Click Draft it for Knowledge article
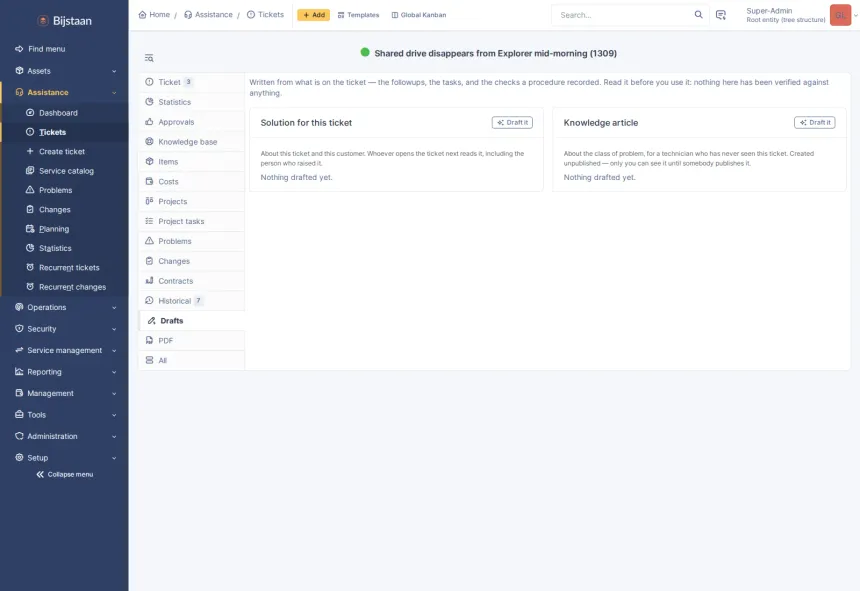Screen dimensions: 860x591 814,122
